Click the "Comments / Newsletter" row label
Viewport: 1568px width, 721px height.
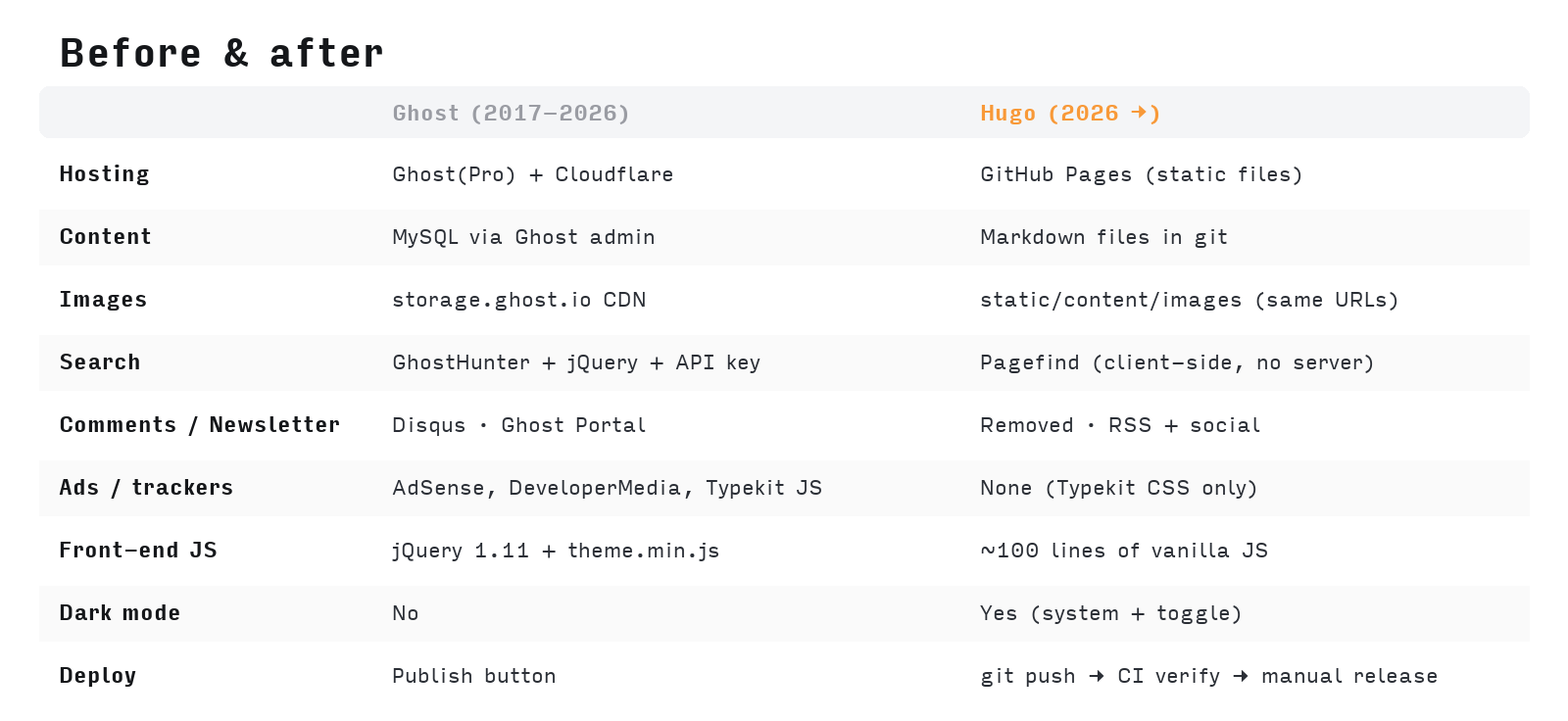[200, 425]
